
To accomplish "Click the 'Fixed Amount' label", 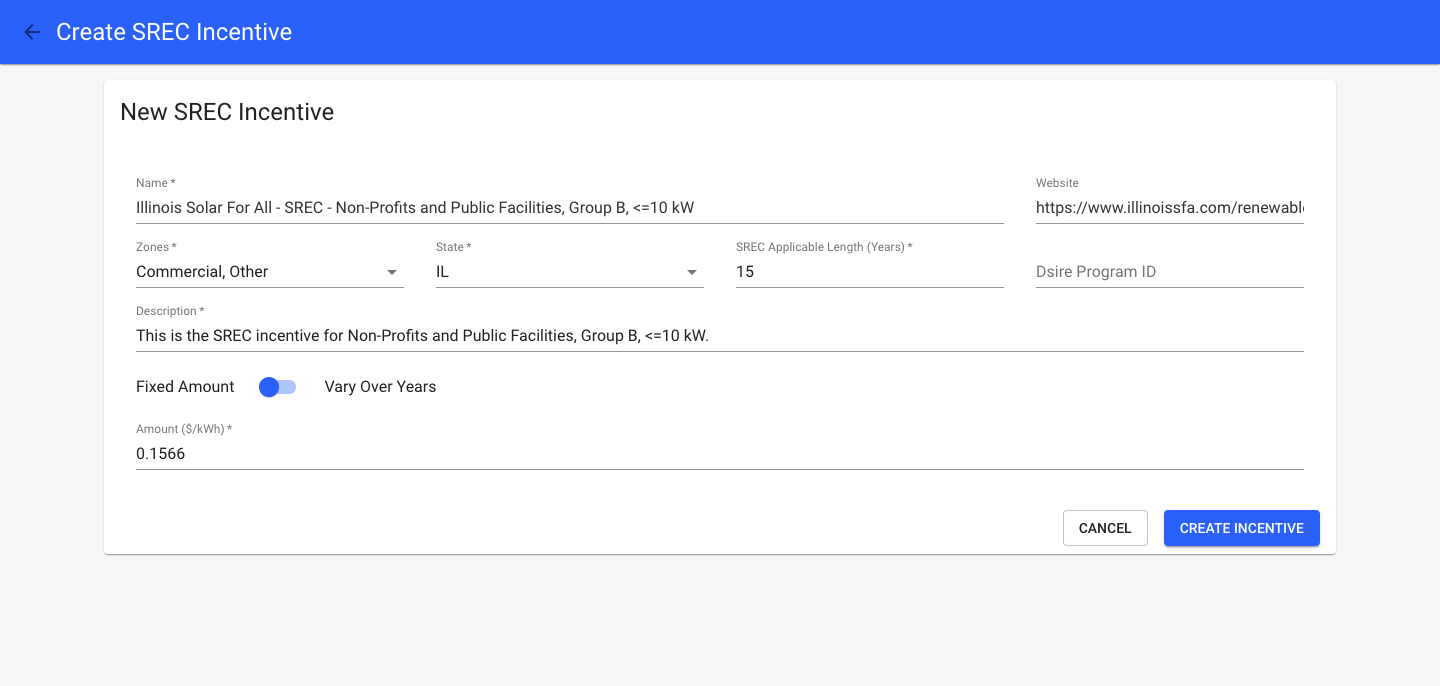I will (185, 387).
